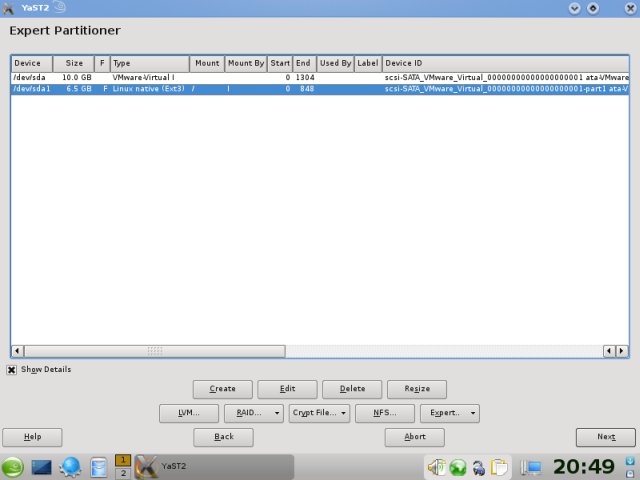Open the Crypt File dropdown

point(319,413)
